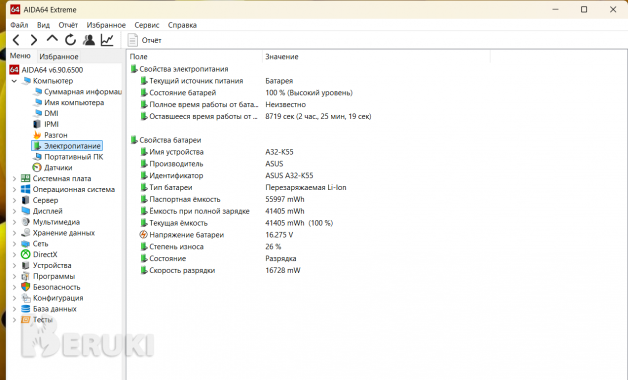Click the Устройства tree icon
Viewport: 628px width, 380px height.
pos(26,265)
